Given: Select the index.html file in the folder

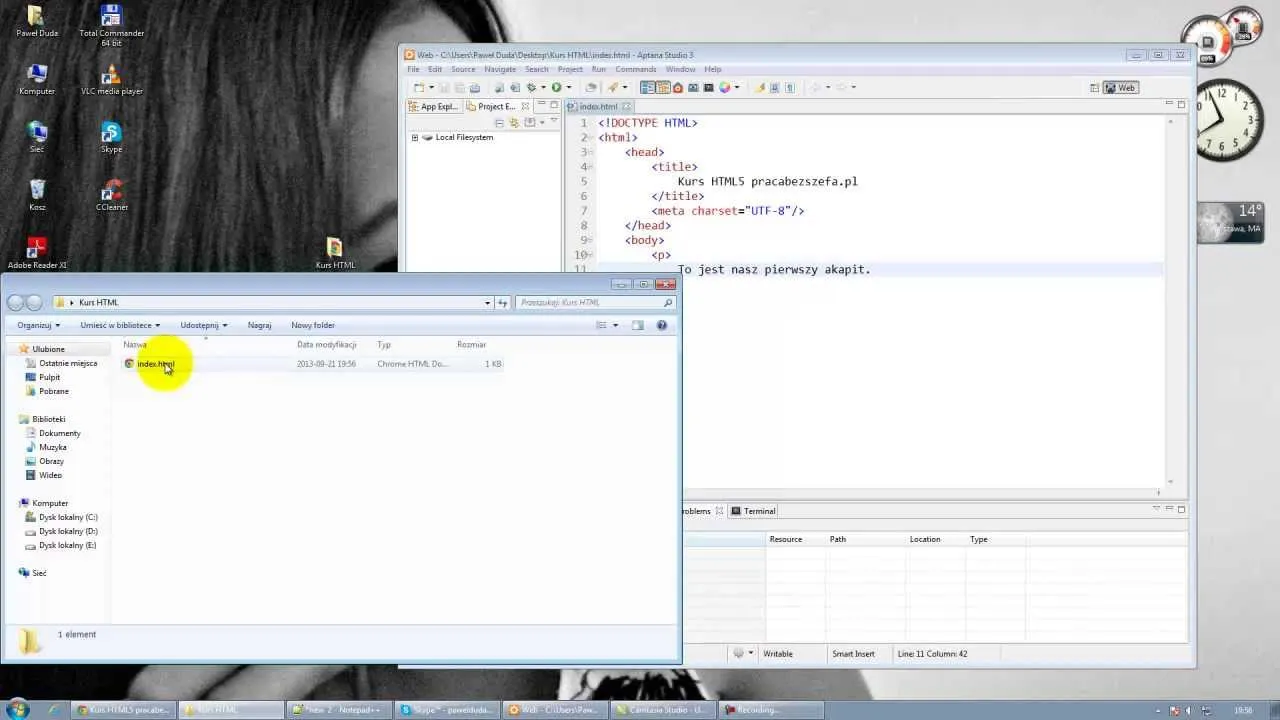Looking at the screenshot, I should click(x=155, y=364).
